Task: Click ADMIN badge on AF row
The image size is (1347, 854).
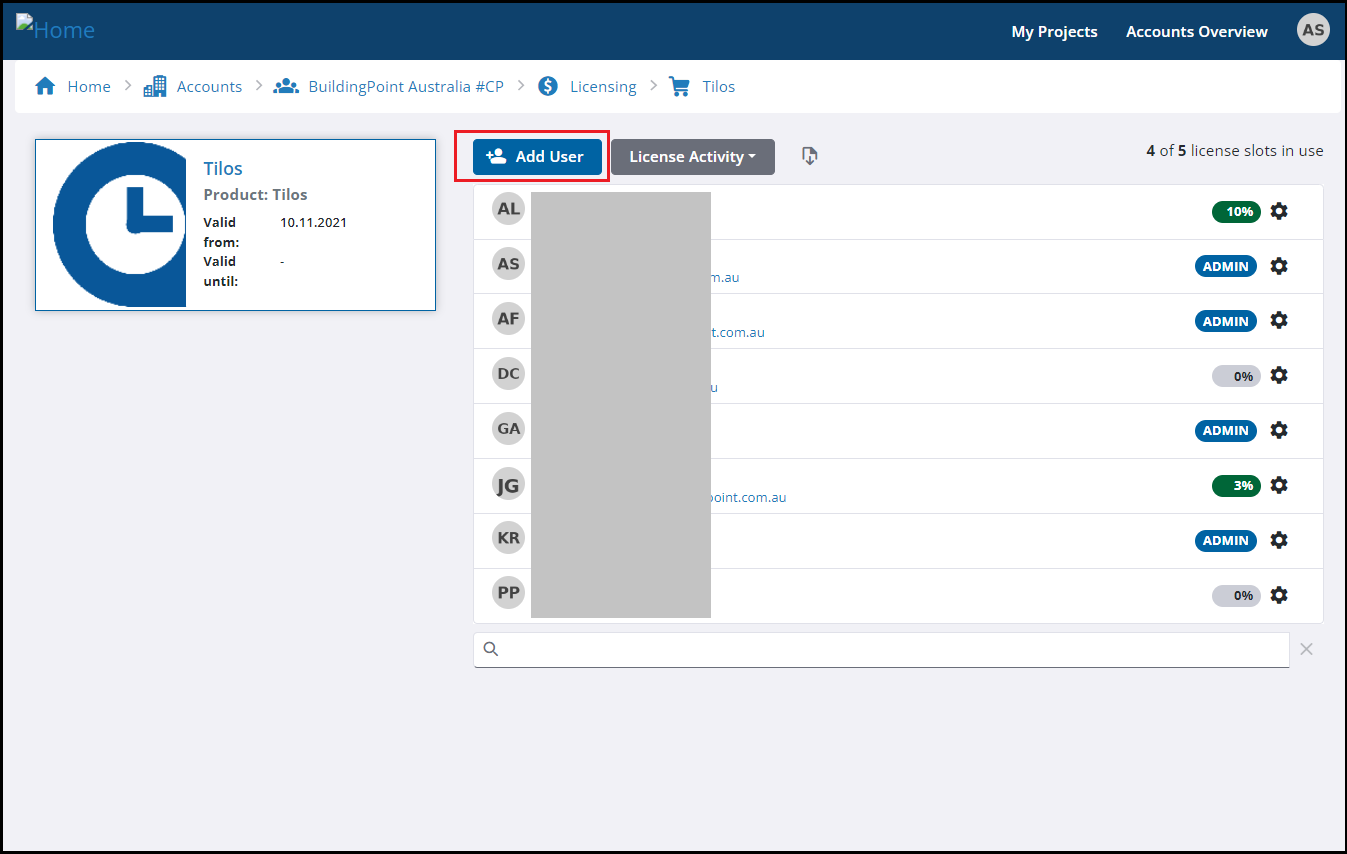Action: [1226, 321]
